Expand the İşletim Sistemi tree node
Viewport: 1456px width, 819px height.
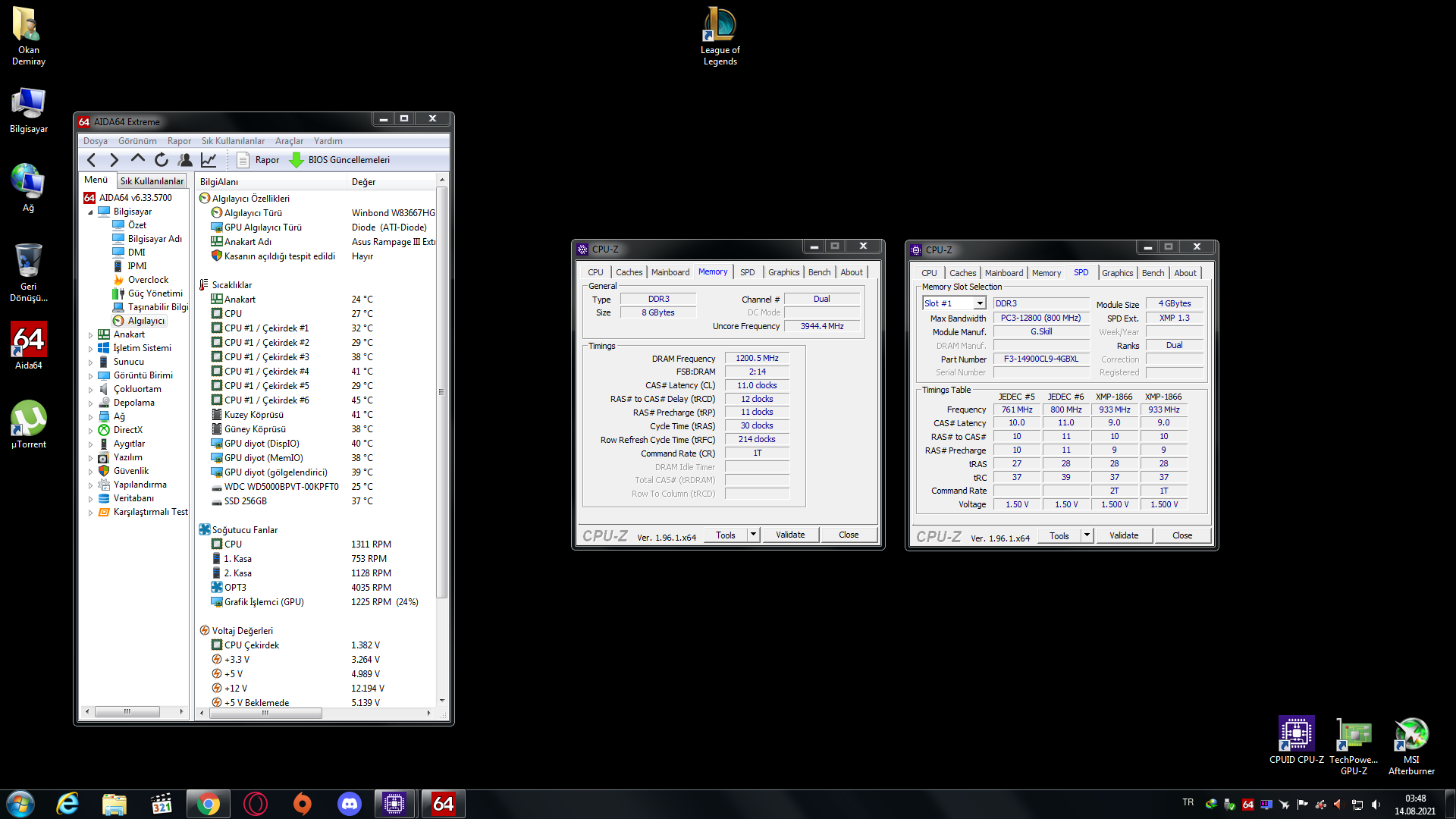[x=90, y=348]
